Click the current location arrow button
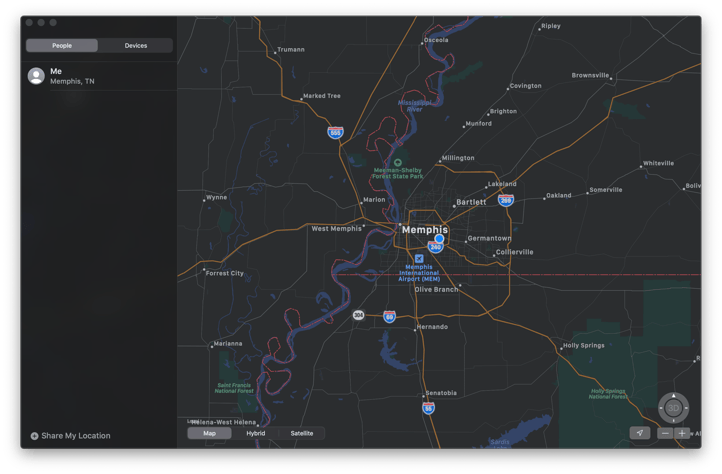 coord(640,433)
